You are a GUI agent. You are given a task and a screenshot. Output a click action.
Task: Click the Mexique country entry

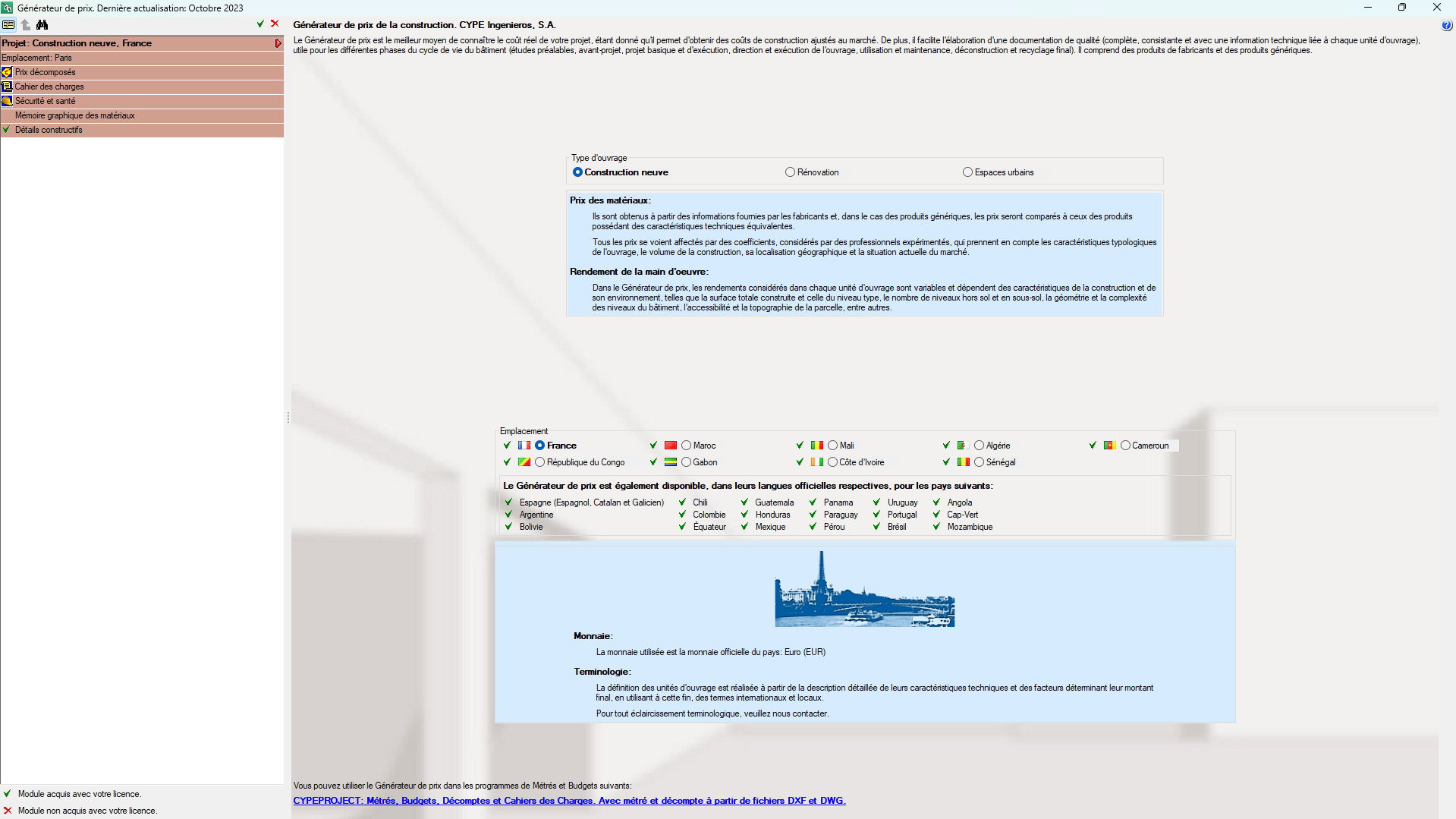771,527
